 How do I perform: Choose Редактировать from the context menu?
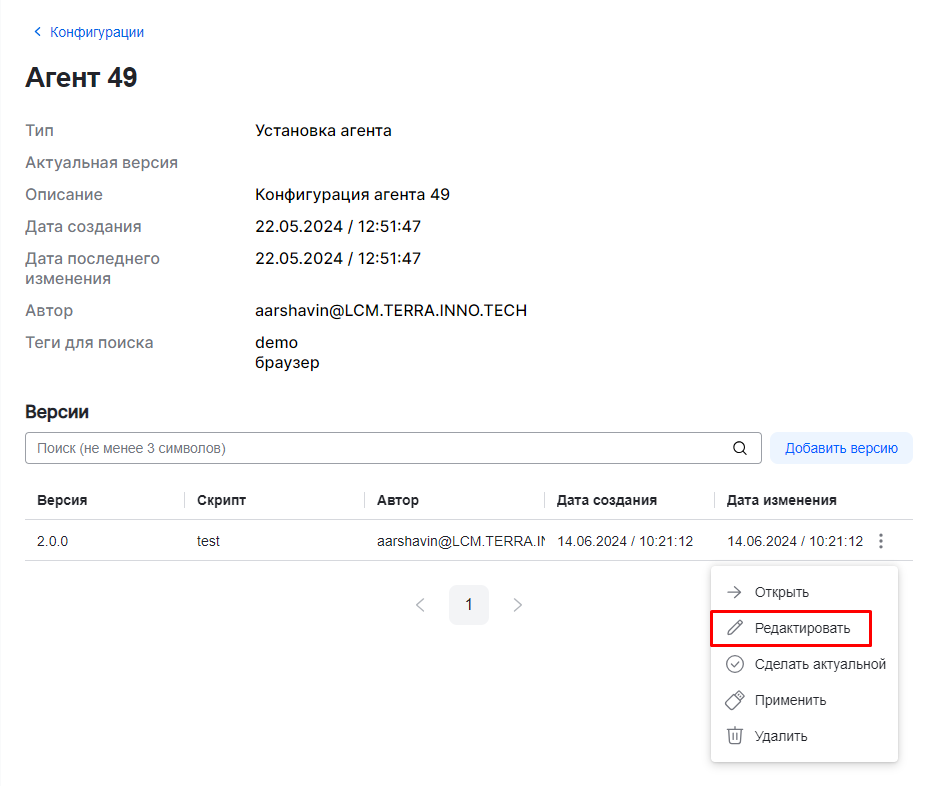point(802,628)
